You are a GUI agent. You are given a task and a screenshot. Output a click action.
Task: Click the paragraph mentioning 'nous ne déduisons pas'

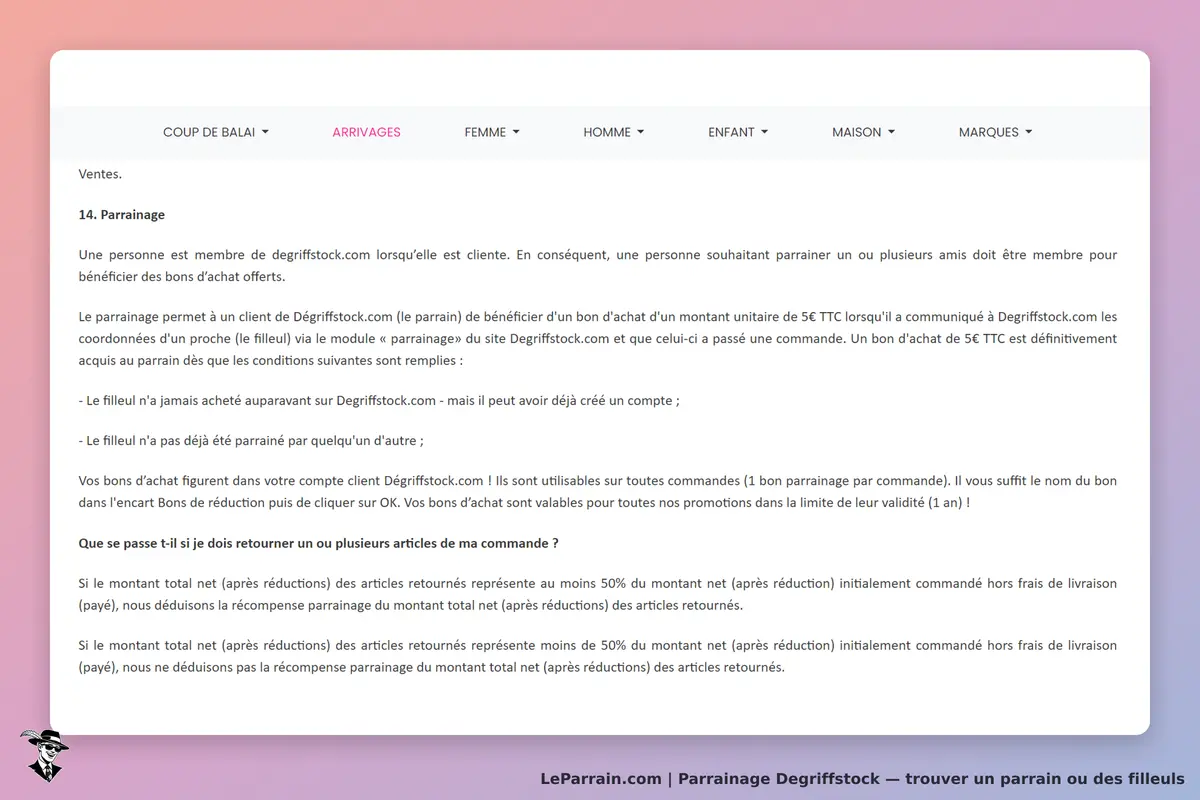coord(598,656)
